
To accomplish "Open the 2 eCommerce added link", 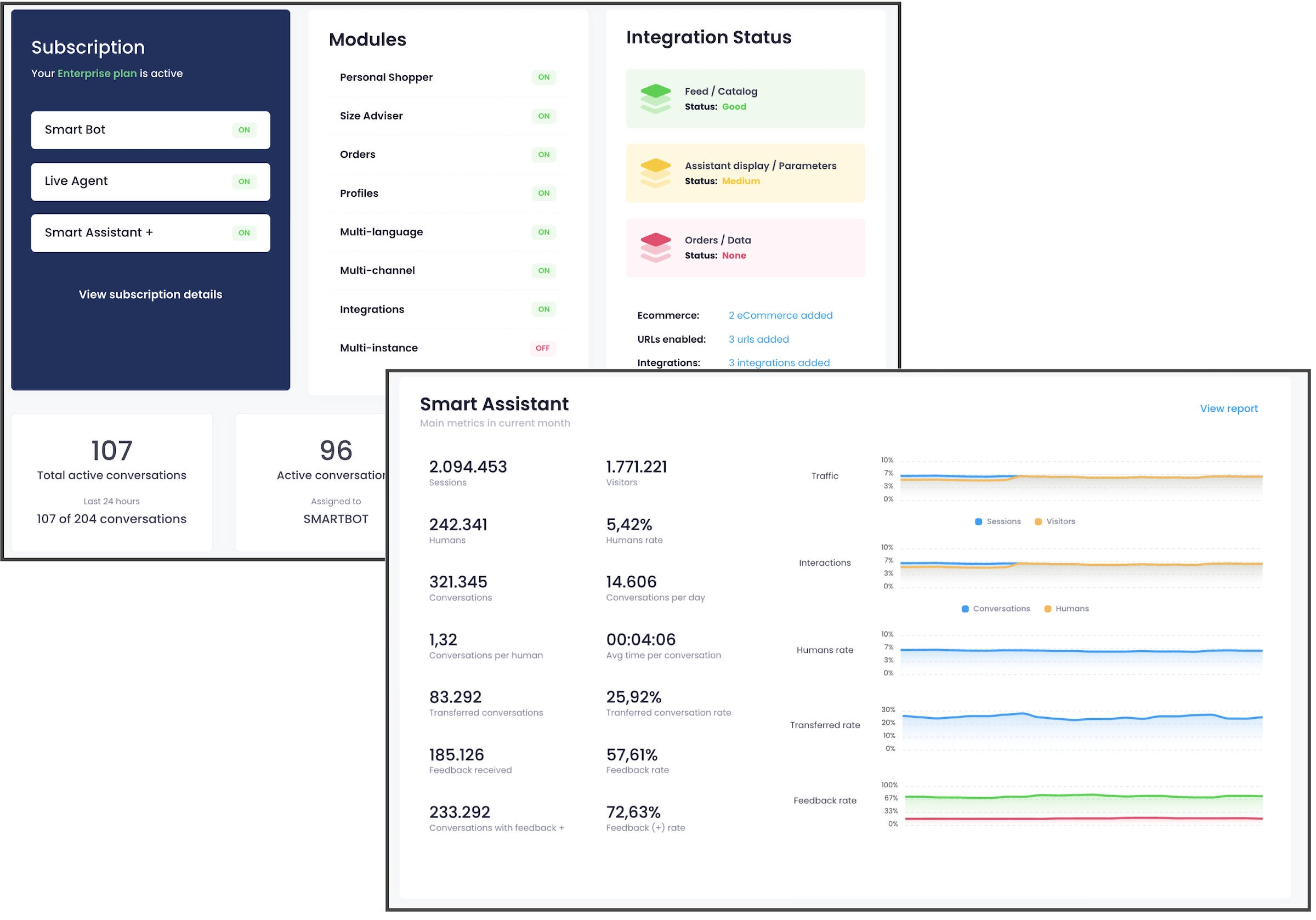I will [780, 315].
